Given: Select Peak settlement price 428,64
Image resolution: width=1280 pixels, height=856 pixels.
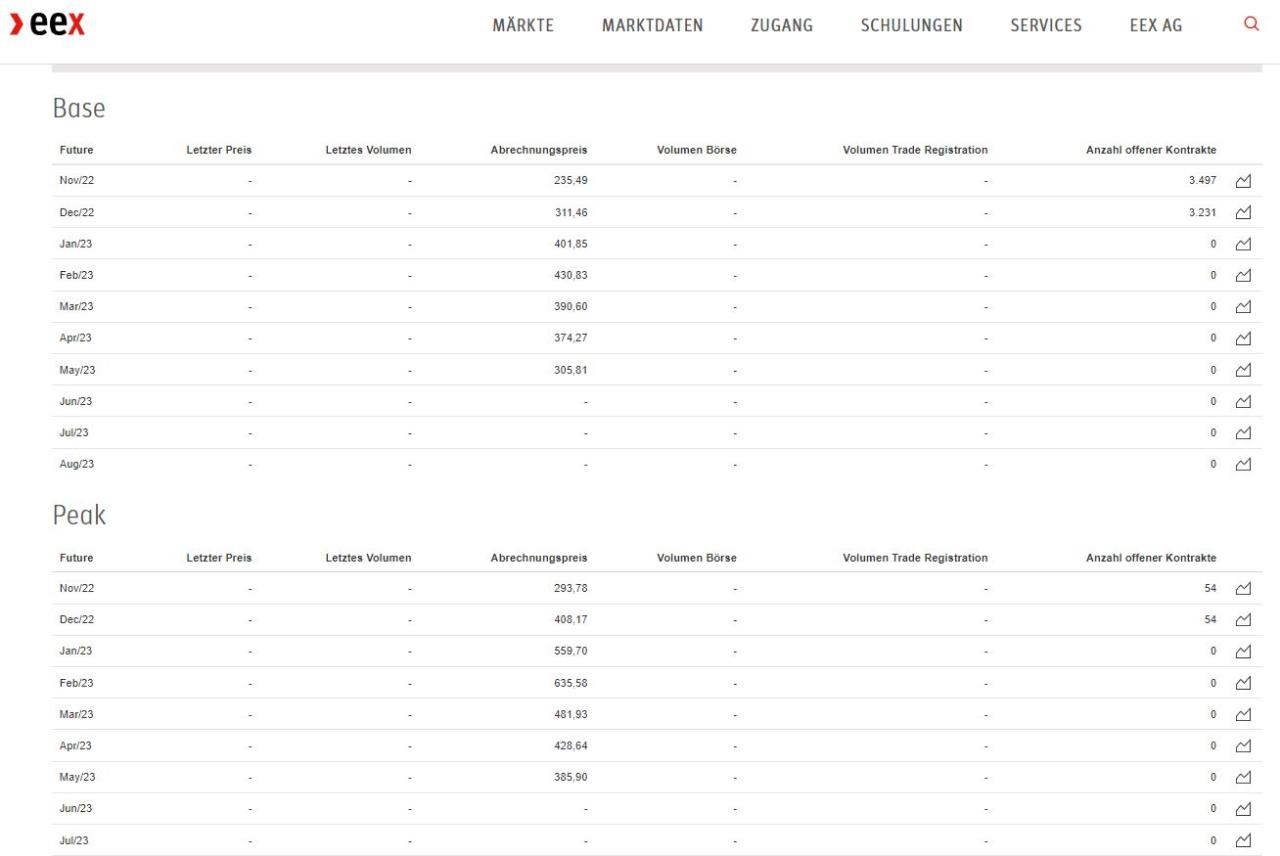Looking at the screenshot, I should 571,746.
